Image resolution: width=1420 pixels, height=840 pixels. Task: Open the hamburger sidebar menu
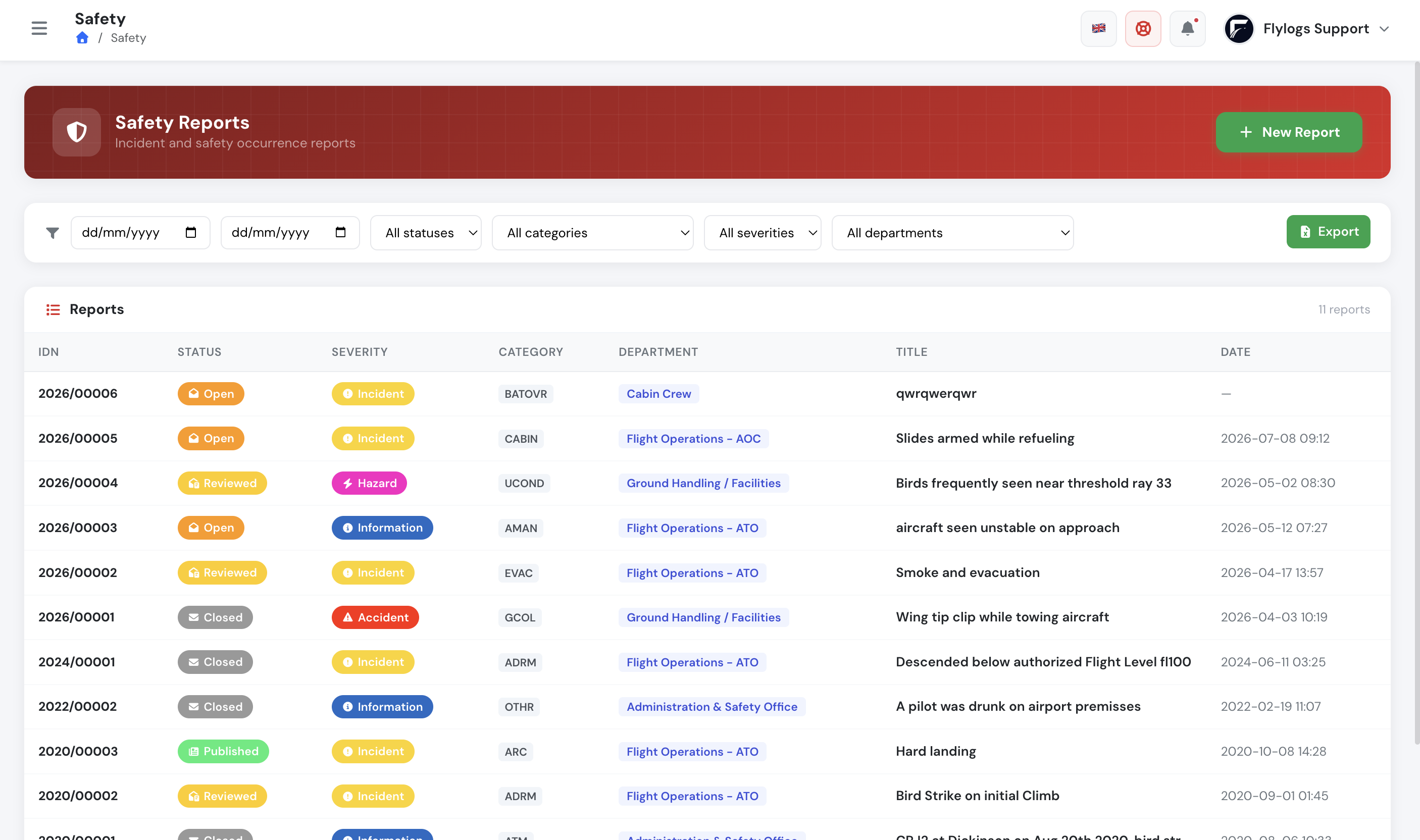pyautogui.click(x=39, y=28)
